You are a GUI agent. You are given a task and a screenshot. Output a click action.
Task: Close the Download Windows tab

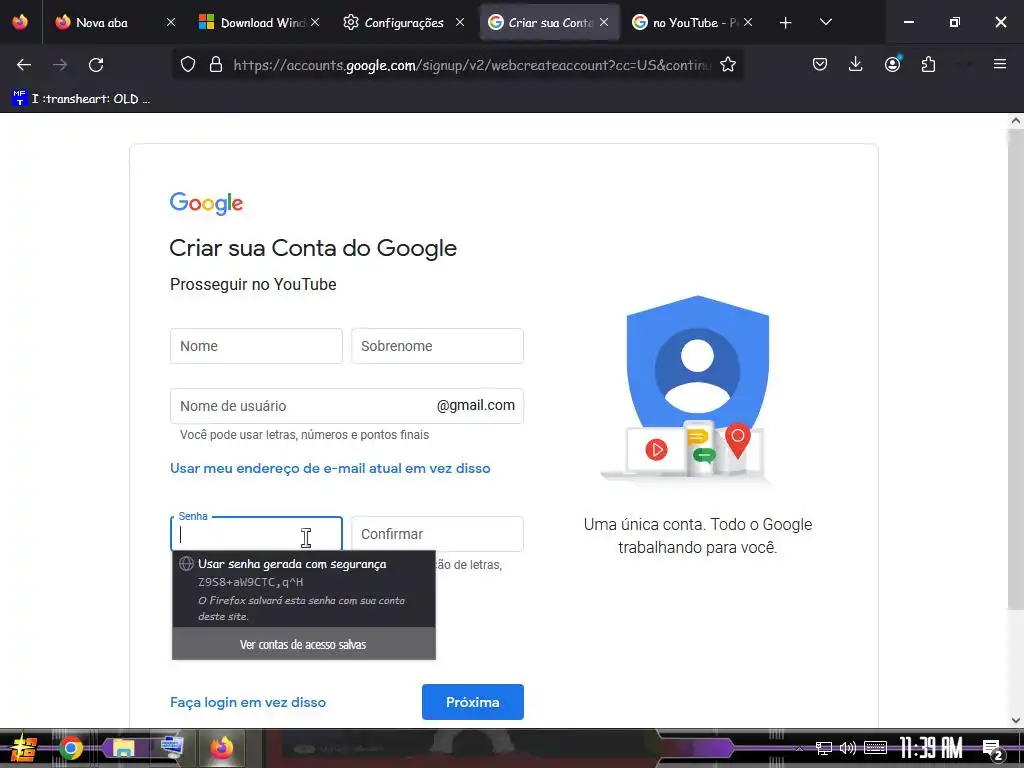[x=315, y=22]
